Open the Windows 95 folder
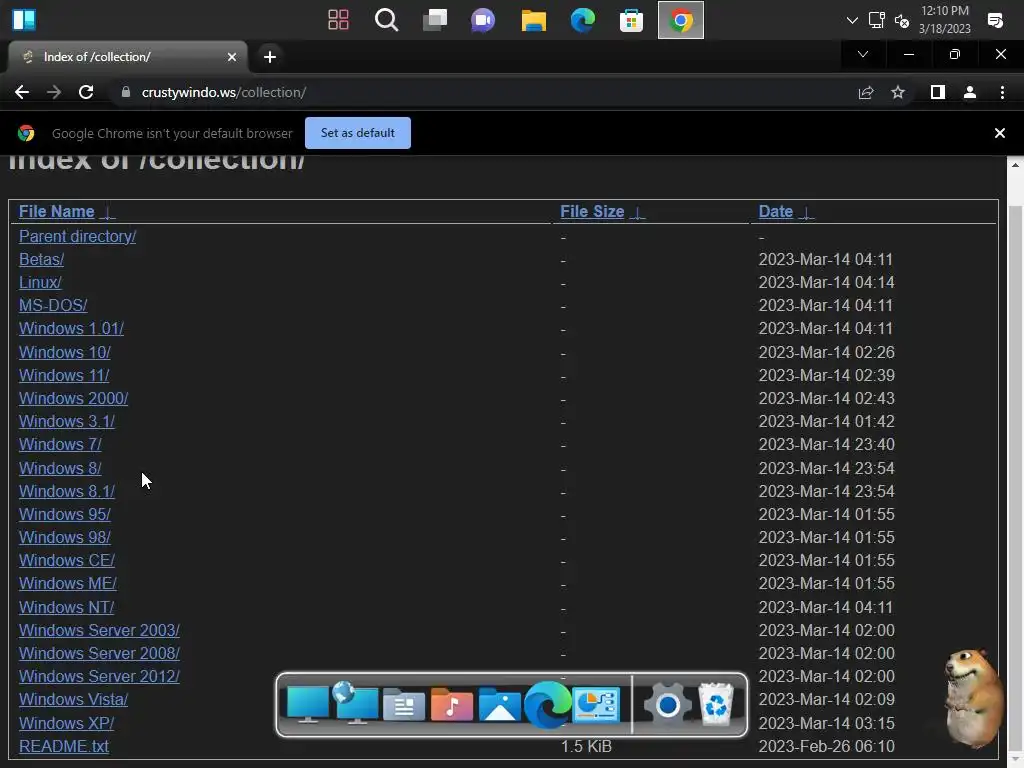This screenshot has width=1024, height=768. (x=65, y=514)
